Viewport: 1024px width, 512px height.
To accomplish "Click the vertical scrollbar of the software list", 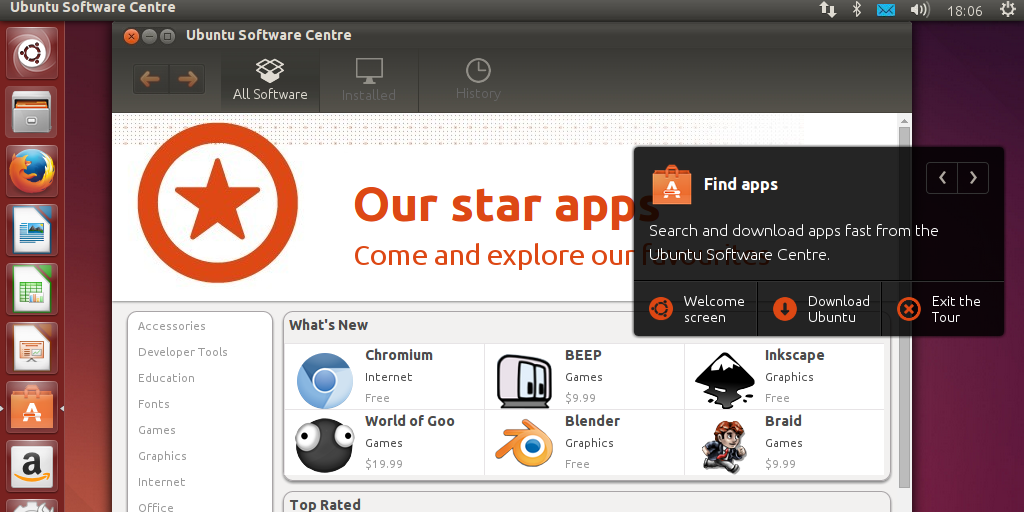I will tap(904, 307).
